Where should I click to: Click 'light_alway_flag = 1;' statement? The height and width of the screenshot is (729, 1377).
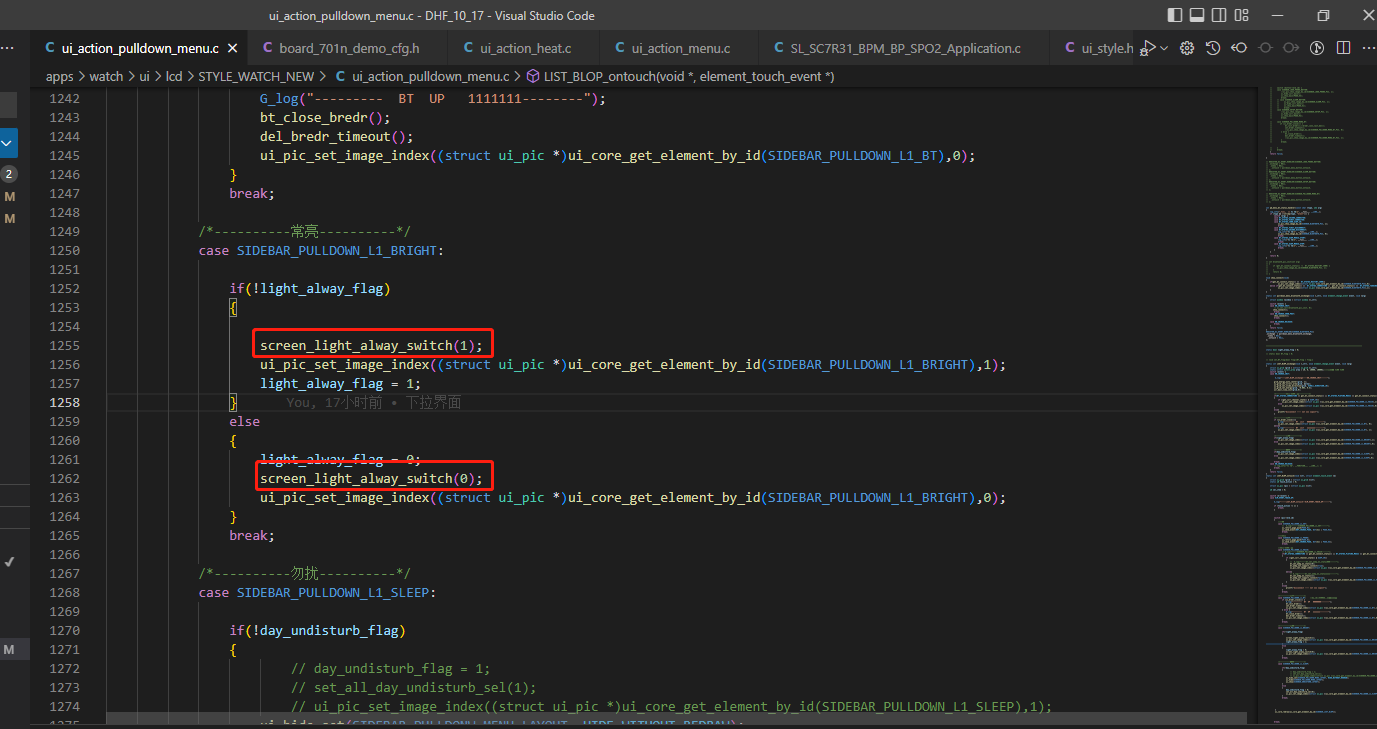(x=340, y=383)
